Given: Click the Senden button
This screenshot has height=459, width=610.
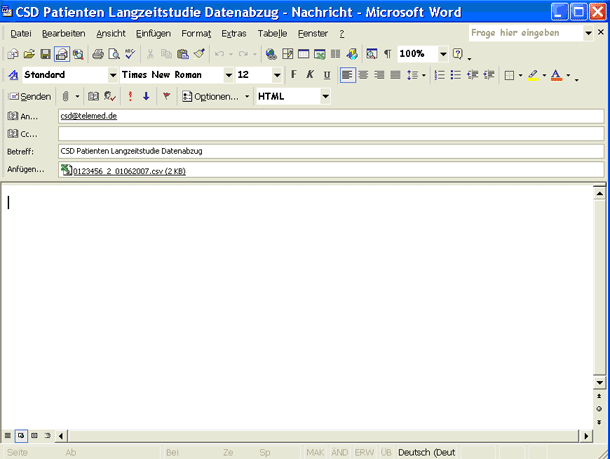Looking at the screenshot, I should click(x=30, y=96).
